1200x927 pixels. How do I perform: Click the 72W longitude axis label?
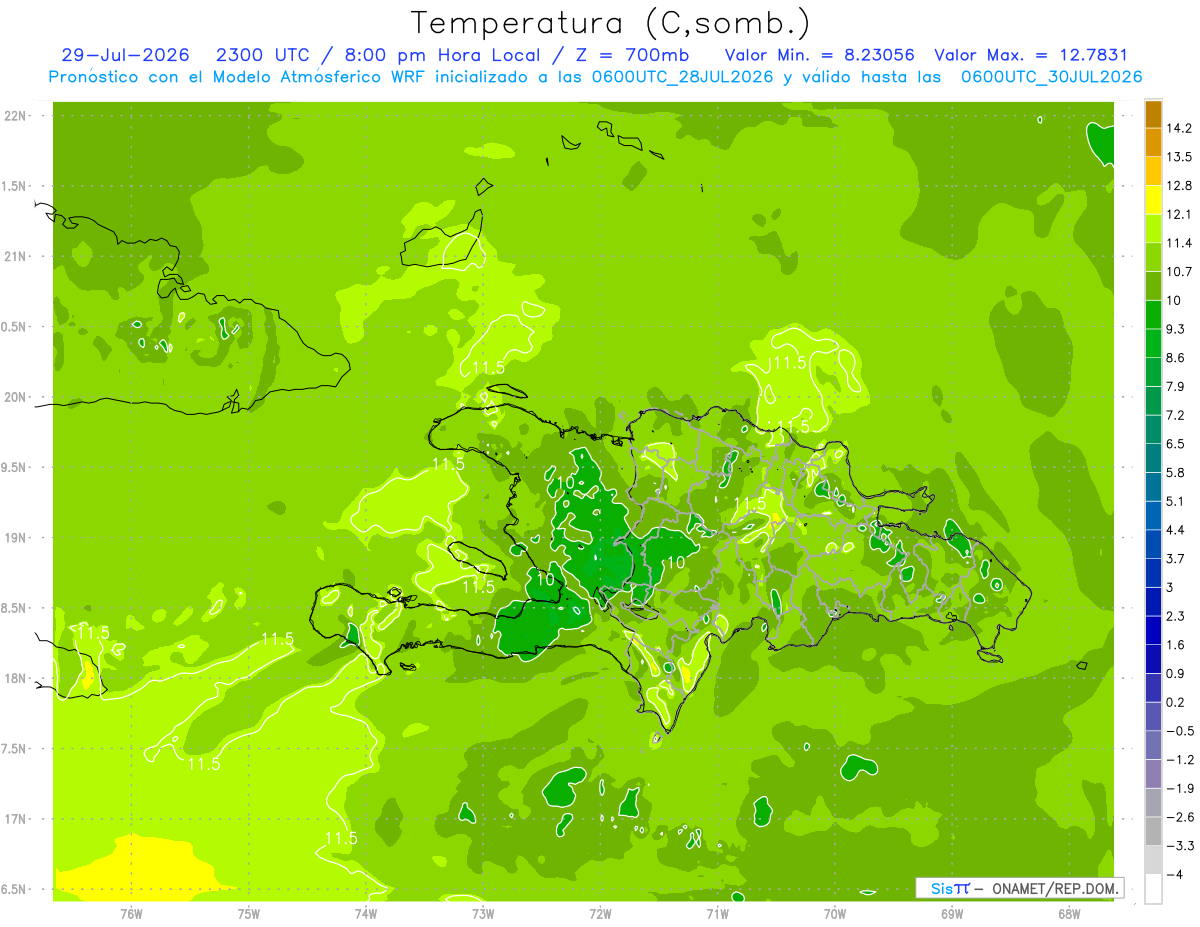tap(600, 913)
